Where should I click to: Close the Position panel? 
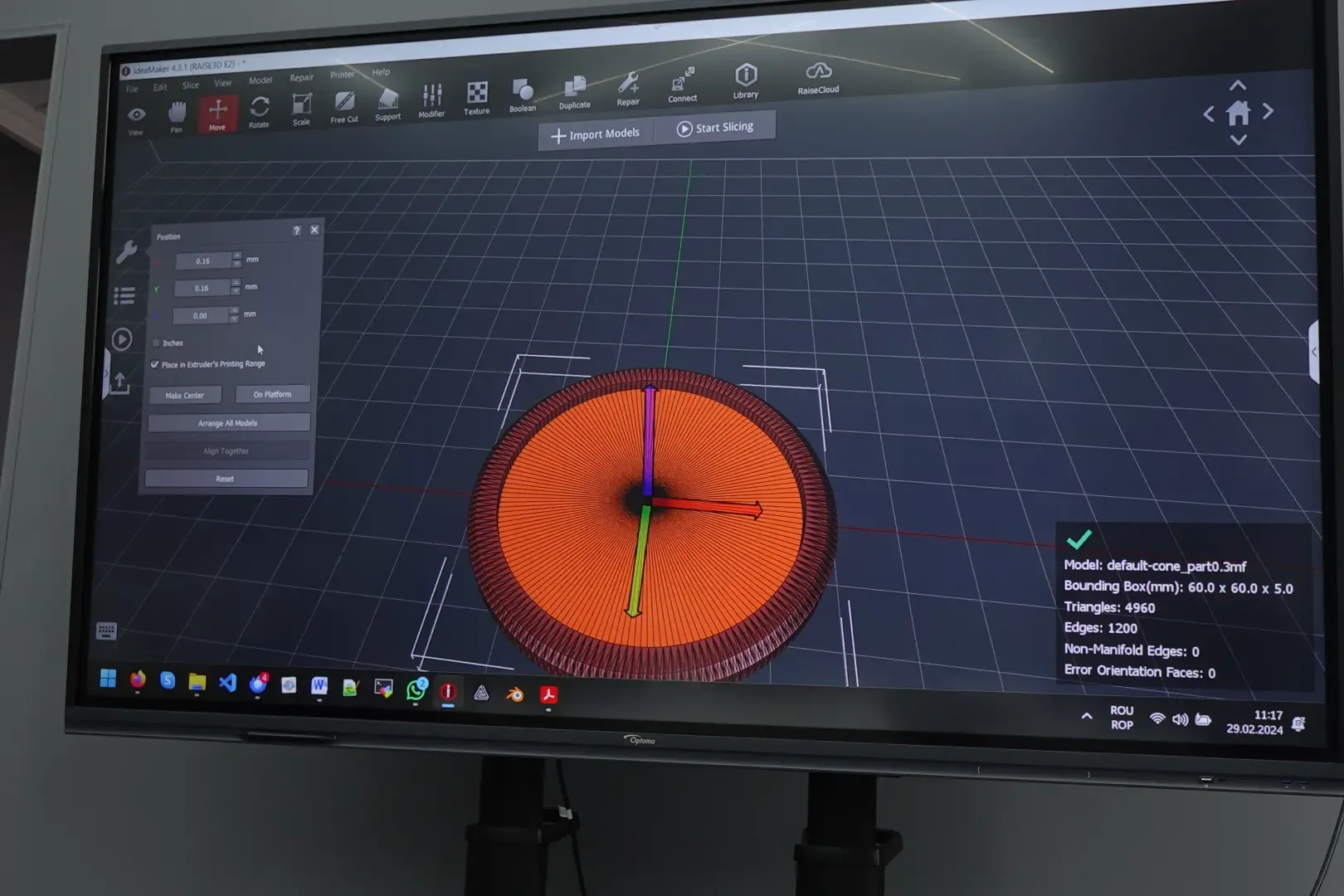(x=314, y=230)
